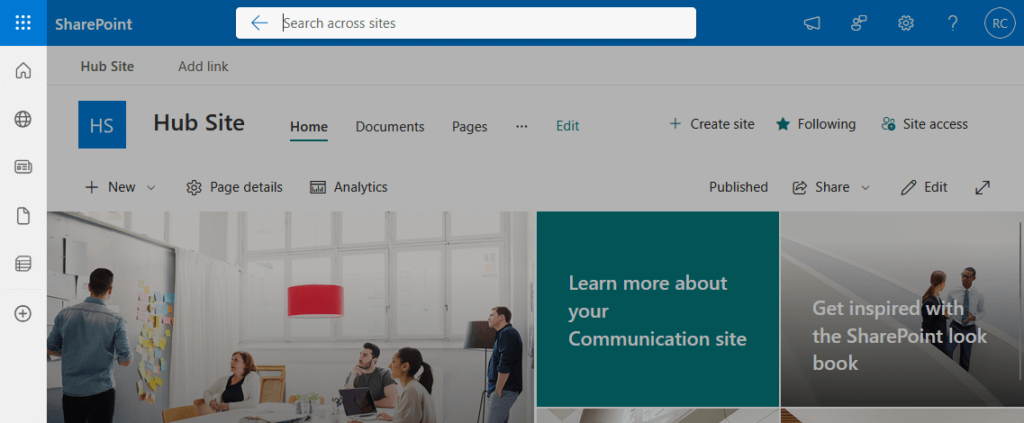This screenshot has width=1024, height=423.
Task: Open My sites globe icon
Action: pyautogui.click(x=23, y=119)
